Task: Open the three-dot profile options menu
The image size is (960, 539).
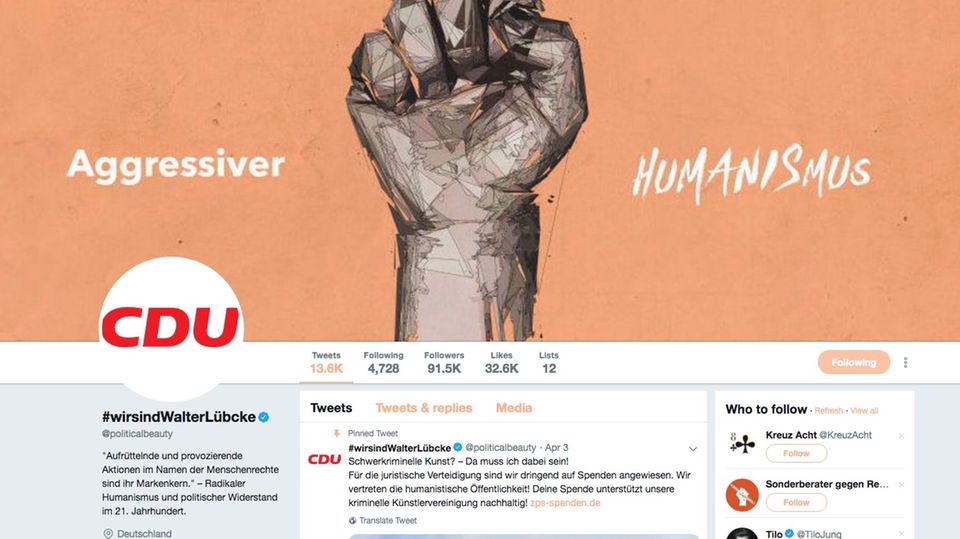Action: (x=906, y=363)
